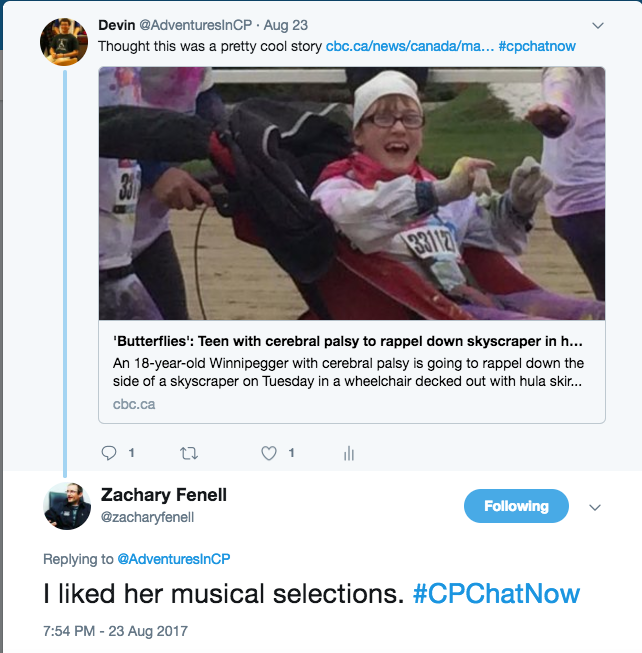This screenshot has width=642, height=653.
Task: Click Zachary Fenell's profile avatar
Action: tap(68, 505)
